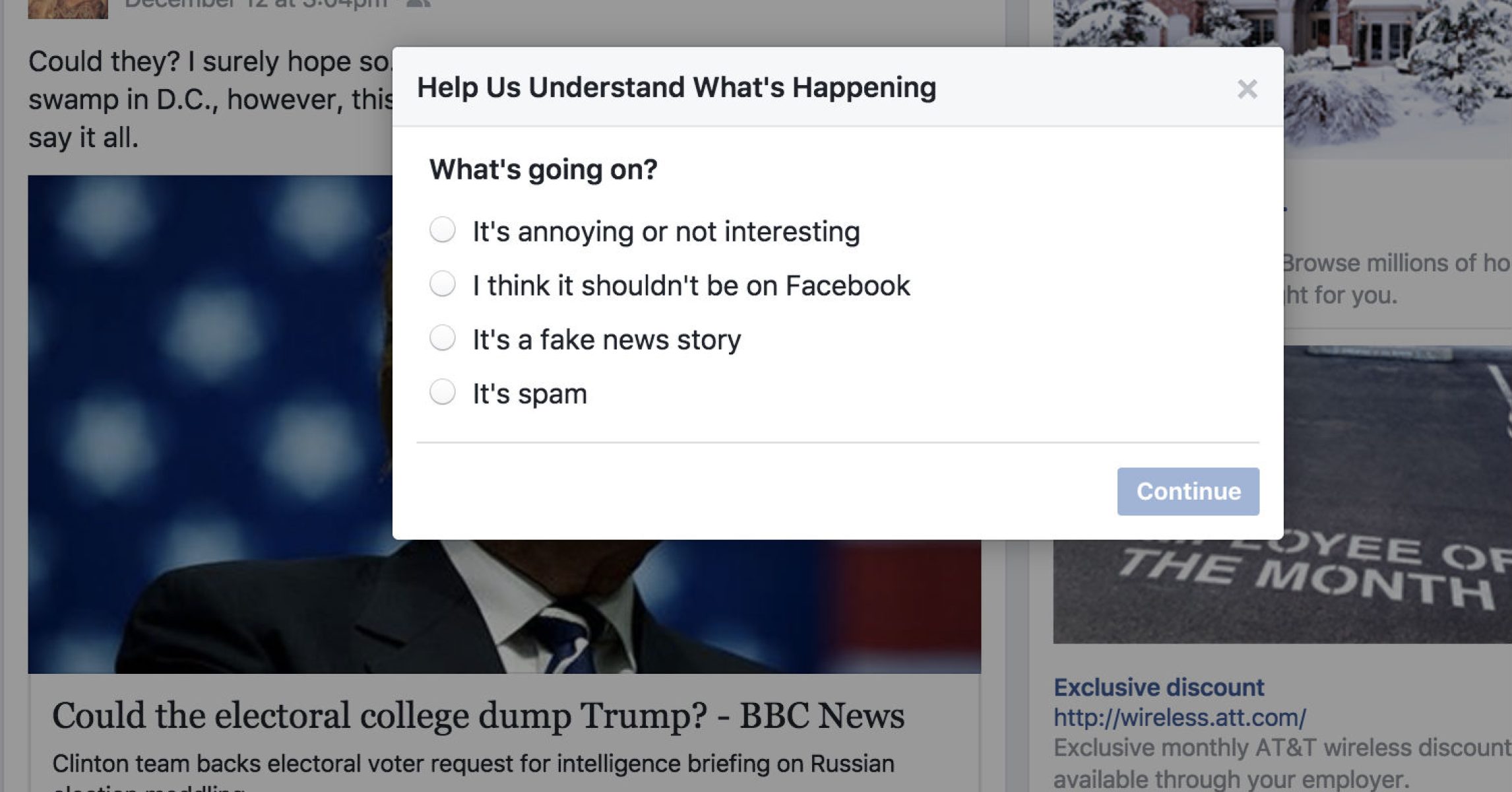Open the post's December 12 timestamp
This screenshot has height=792, width=1512.
pyautogui.click(x=256, y=4)
